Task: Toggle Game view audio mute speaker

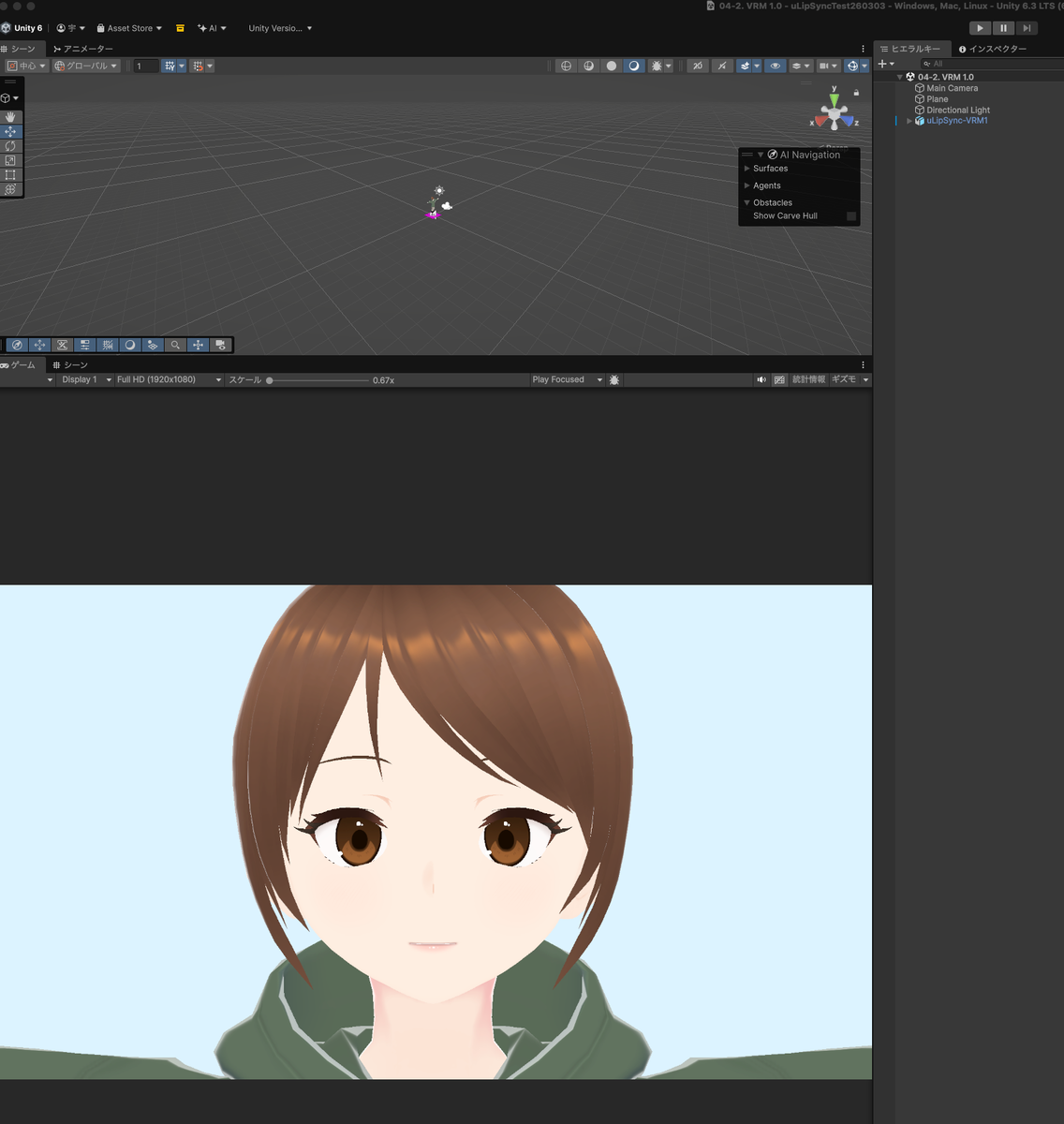Action: click(761, 379)
